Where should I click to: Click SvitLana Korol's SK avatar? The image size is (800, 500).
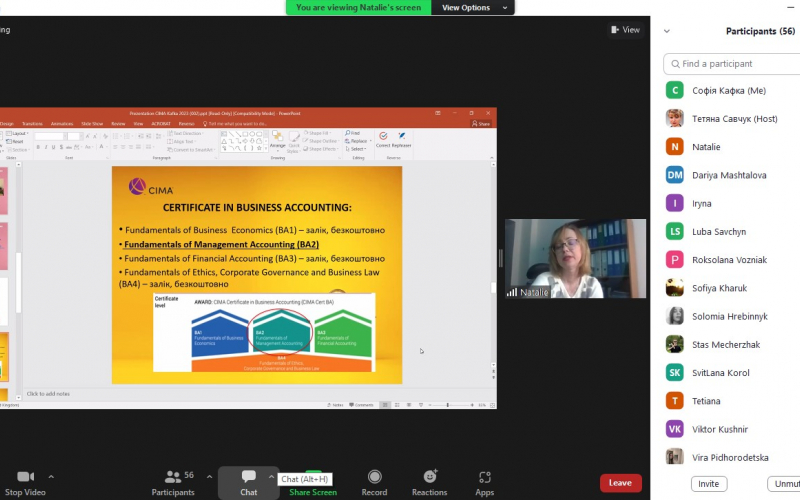click(674, 372)
